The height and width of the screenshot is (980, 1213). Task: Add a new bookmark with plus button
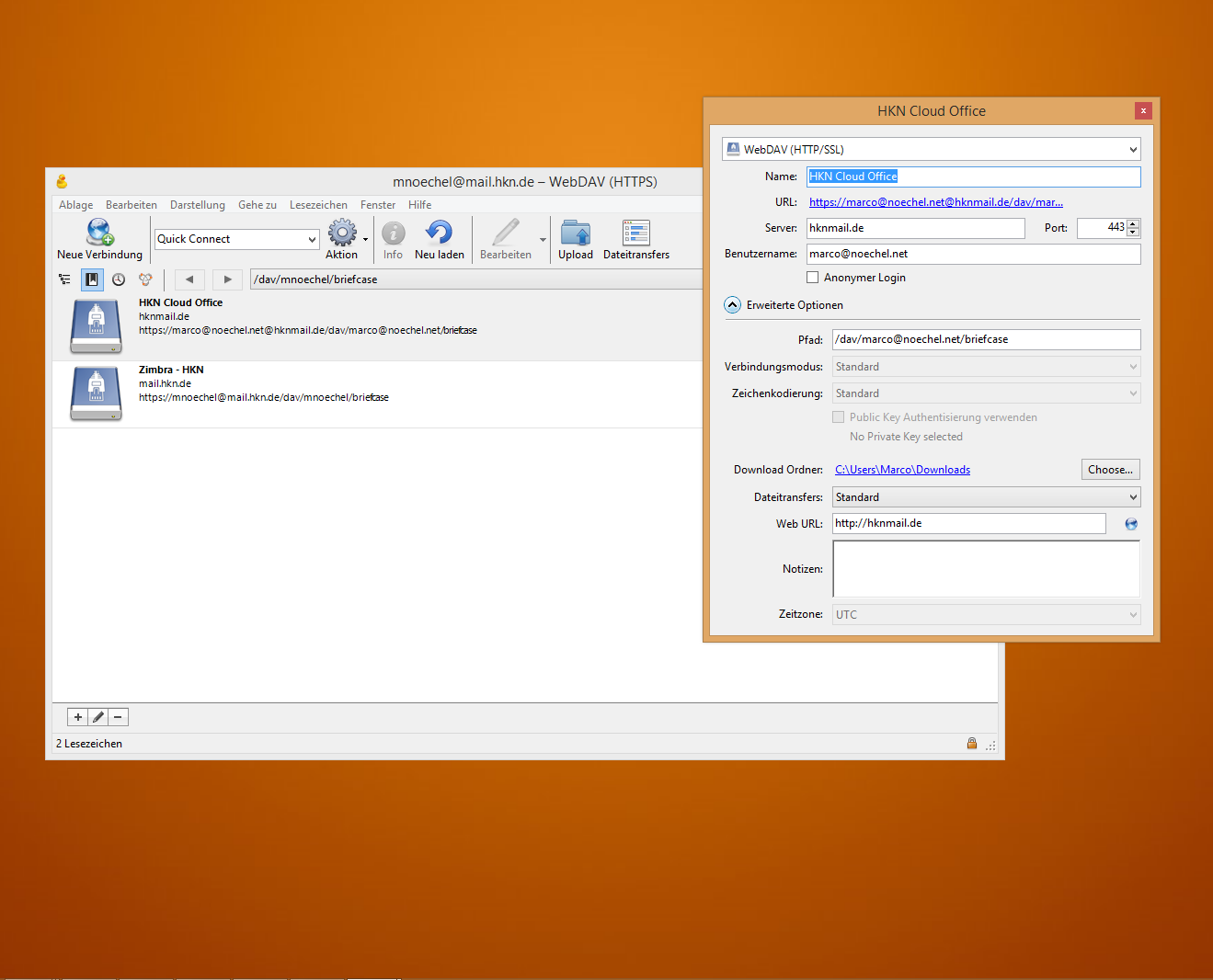pos(78,717)
